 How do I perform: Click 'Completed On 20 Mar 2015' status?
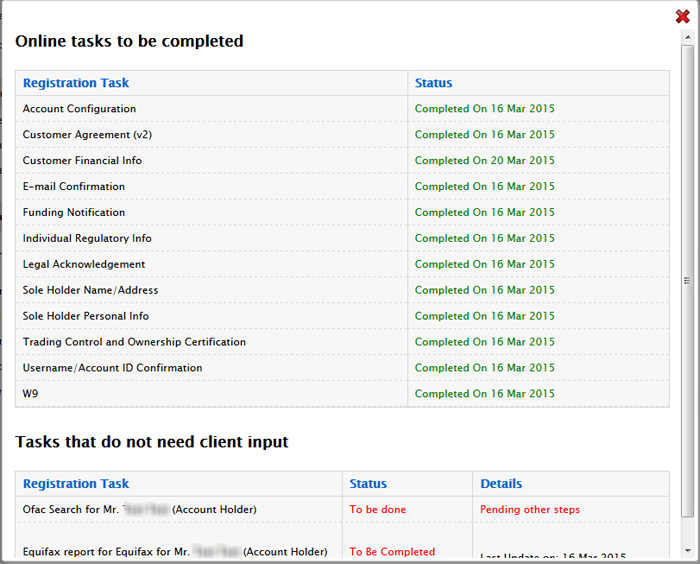tap(485, 161)
